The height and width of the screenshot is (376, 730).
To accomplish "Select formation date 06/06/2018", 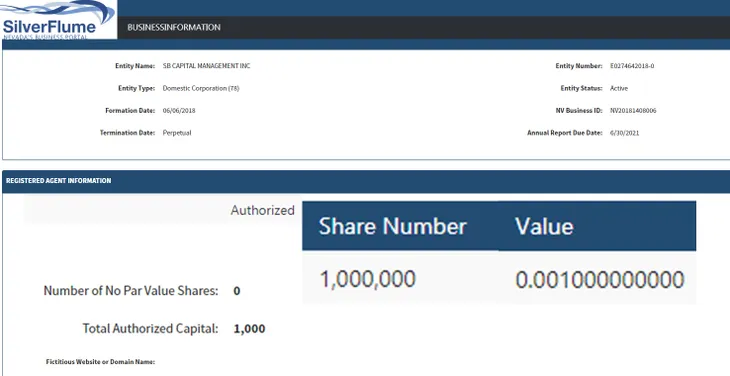I will coord(179,111).
